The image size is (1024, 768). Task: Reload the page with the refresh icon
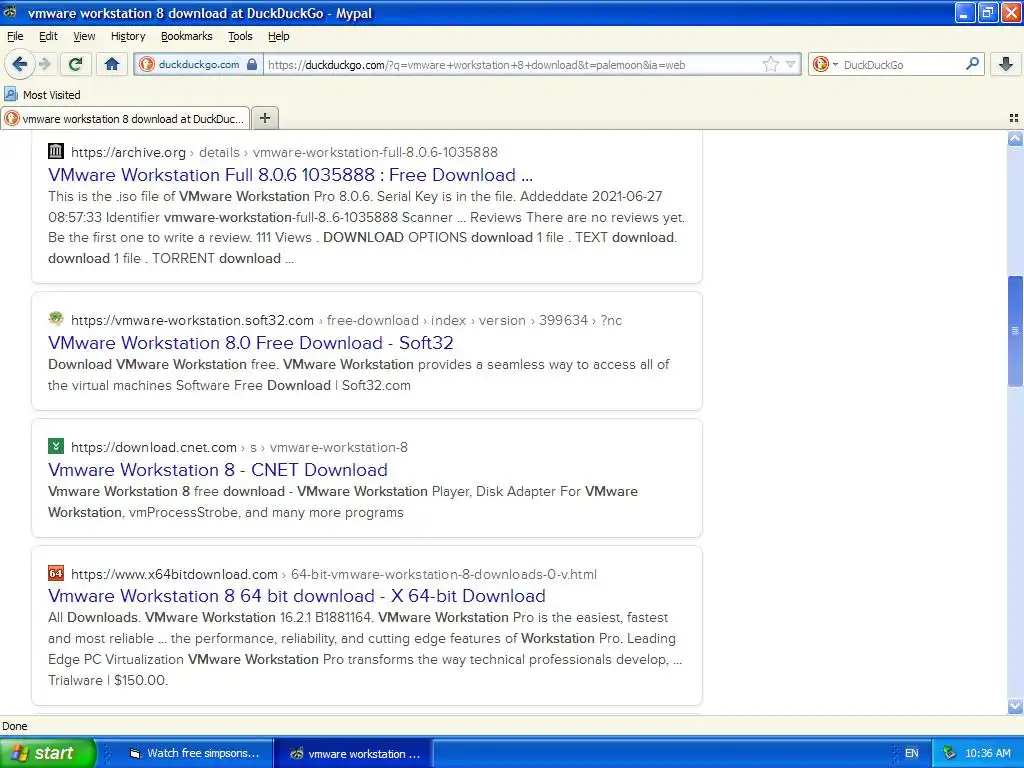coord(76,64)
